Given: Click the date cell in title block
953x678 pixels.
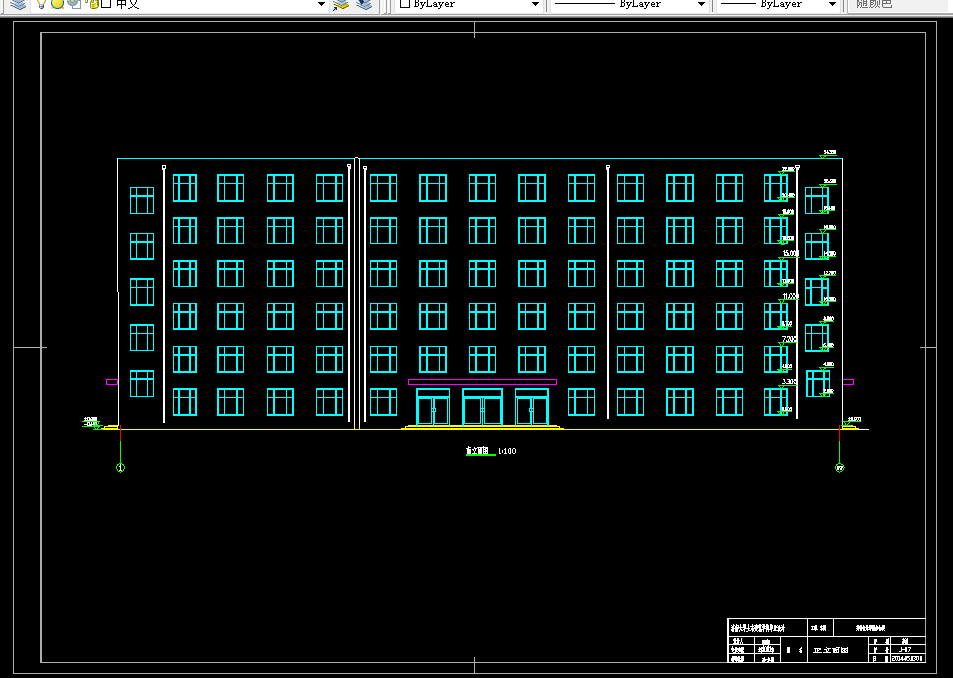Looking at the screenshot, I should pos(907,658).
